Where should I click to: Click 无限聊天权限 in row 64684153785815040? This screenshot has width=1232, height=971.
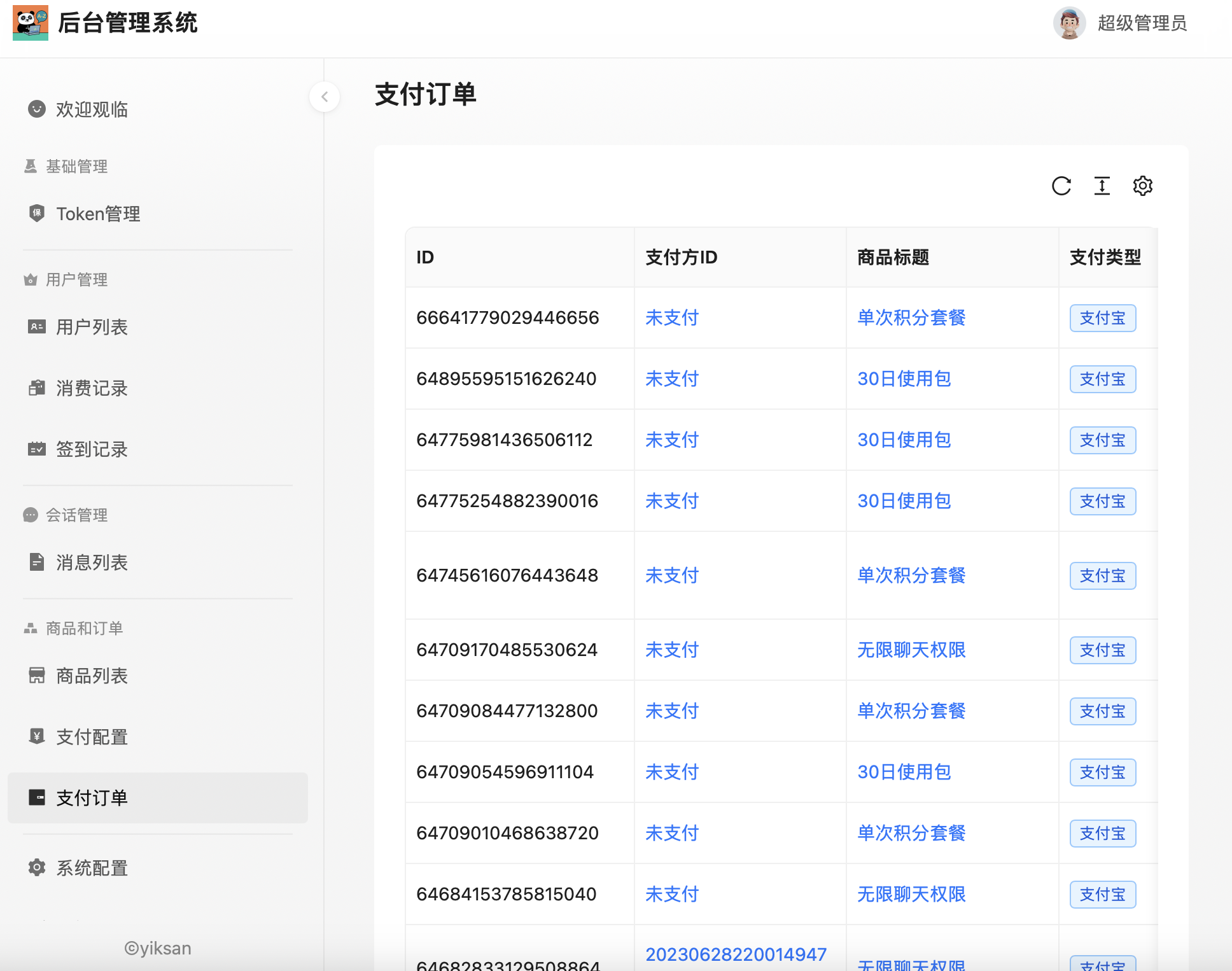pos(911,894)
